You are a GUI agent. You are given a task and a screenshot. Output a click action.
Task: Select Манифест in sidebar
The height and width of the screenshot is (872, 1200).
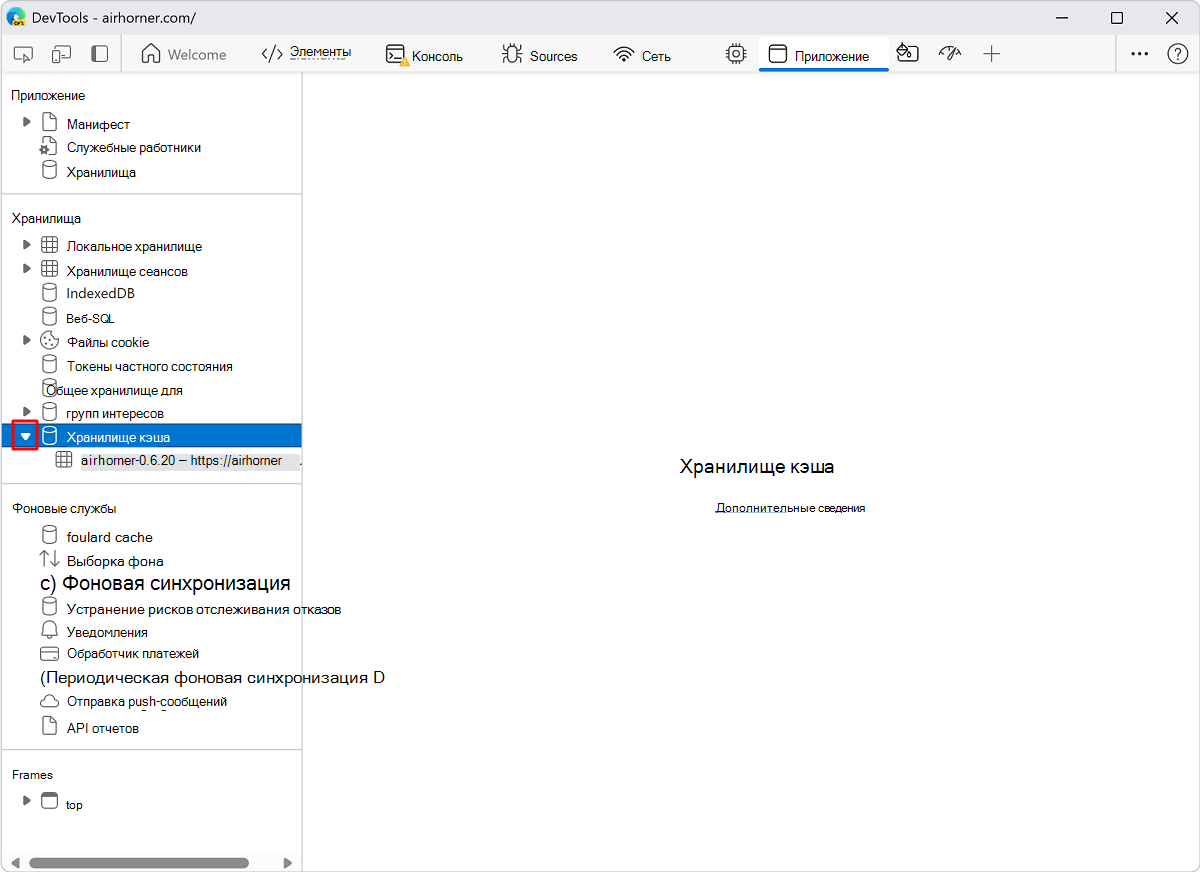[x=98, y=124]
